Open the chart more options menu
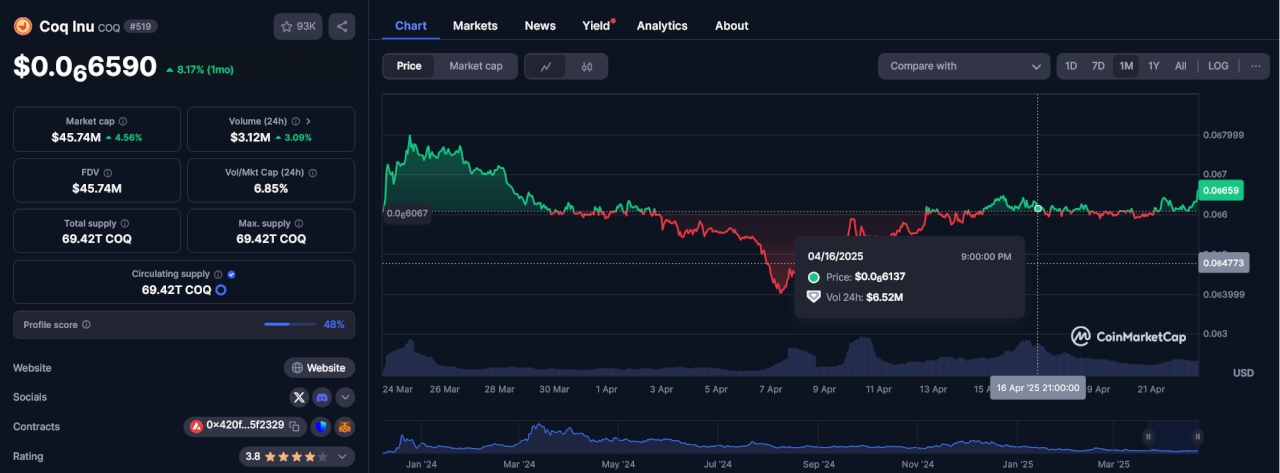1280x473 pixels. [x=1256, y=66]
